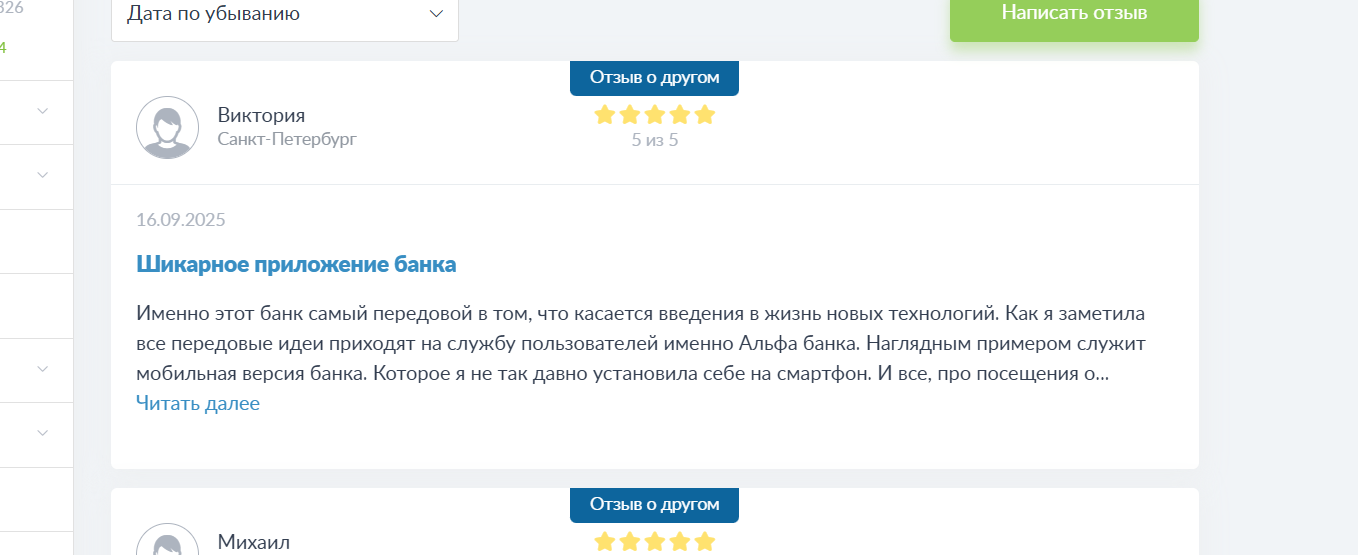Click the fifth star in Виктория's rating
Image resolution: width=1358 pixels, height=555 pixels.
click(705, 114)
